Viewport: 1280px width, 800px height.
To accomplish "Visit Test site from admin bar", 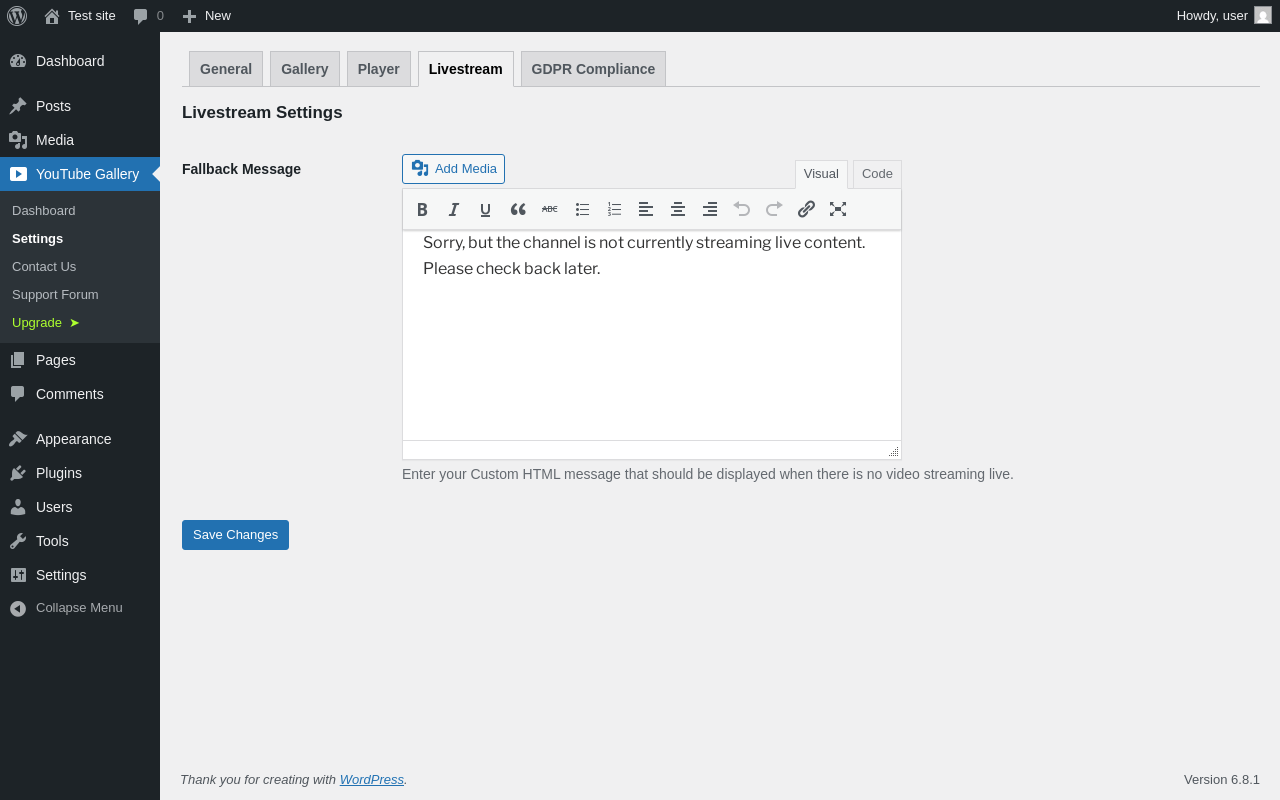I will coord(80,16).
